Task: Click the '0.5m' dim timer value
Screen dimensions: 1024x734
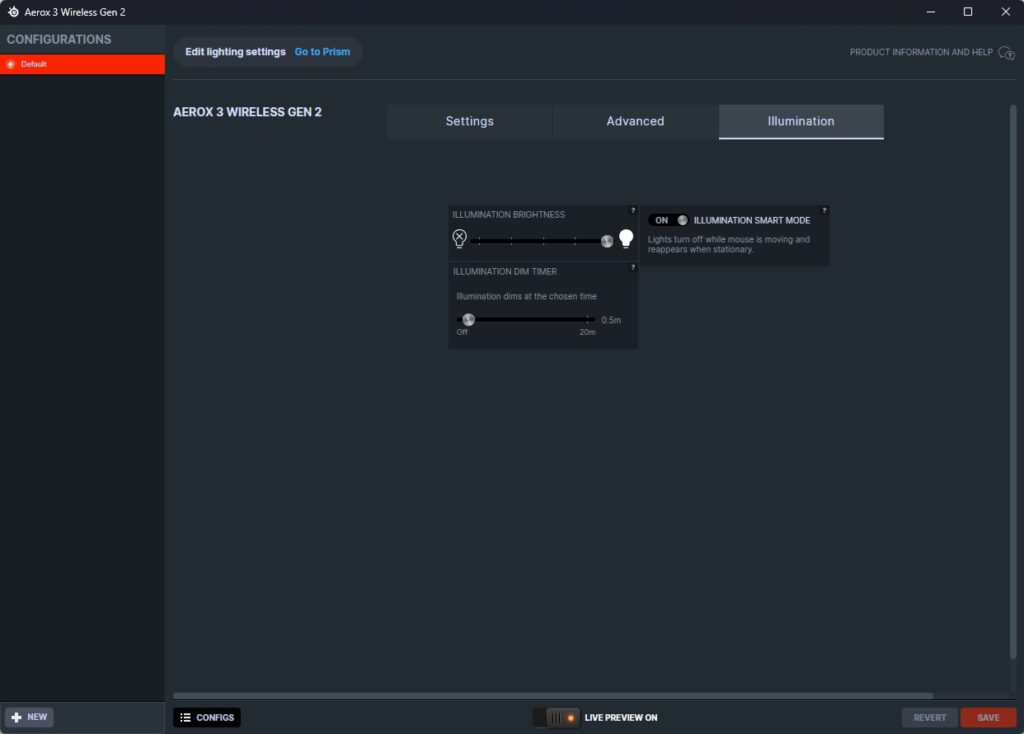Action: [611, 320]
